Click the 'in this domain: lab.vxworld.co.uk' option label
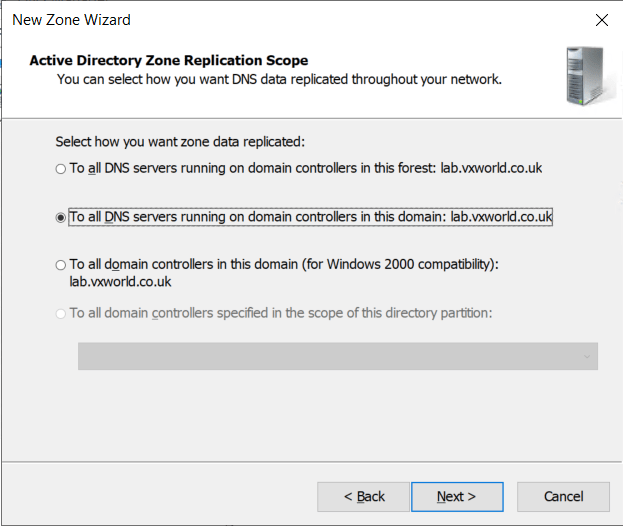Viewport: 623px width, 526px height. click(x=310, y=217)
